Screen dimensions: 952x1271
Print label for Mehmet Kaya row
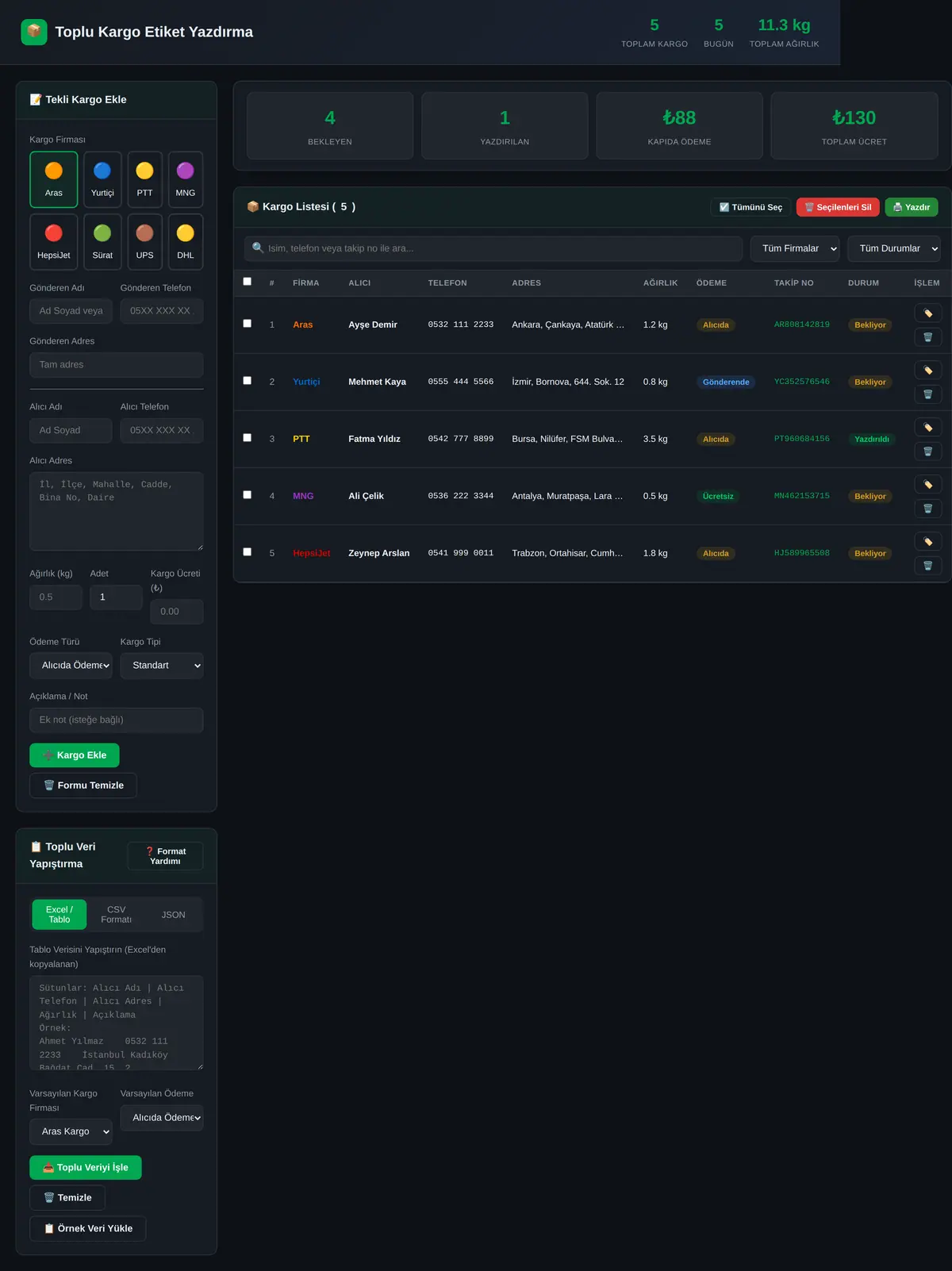point(927,371)
